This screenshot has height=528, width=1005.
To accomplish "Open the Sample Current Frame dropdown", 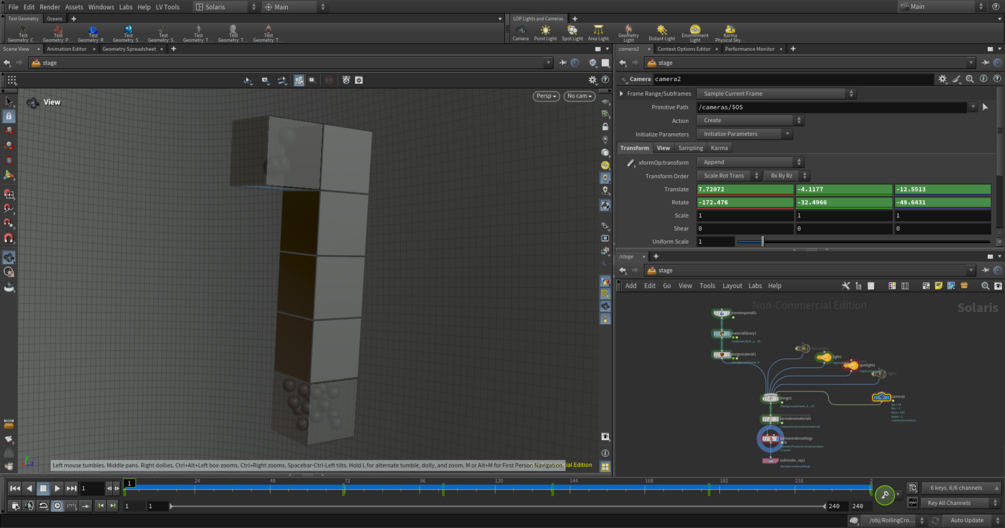I will click(x=776, y=94).
